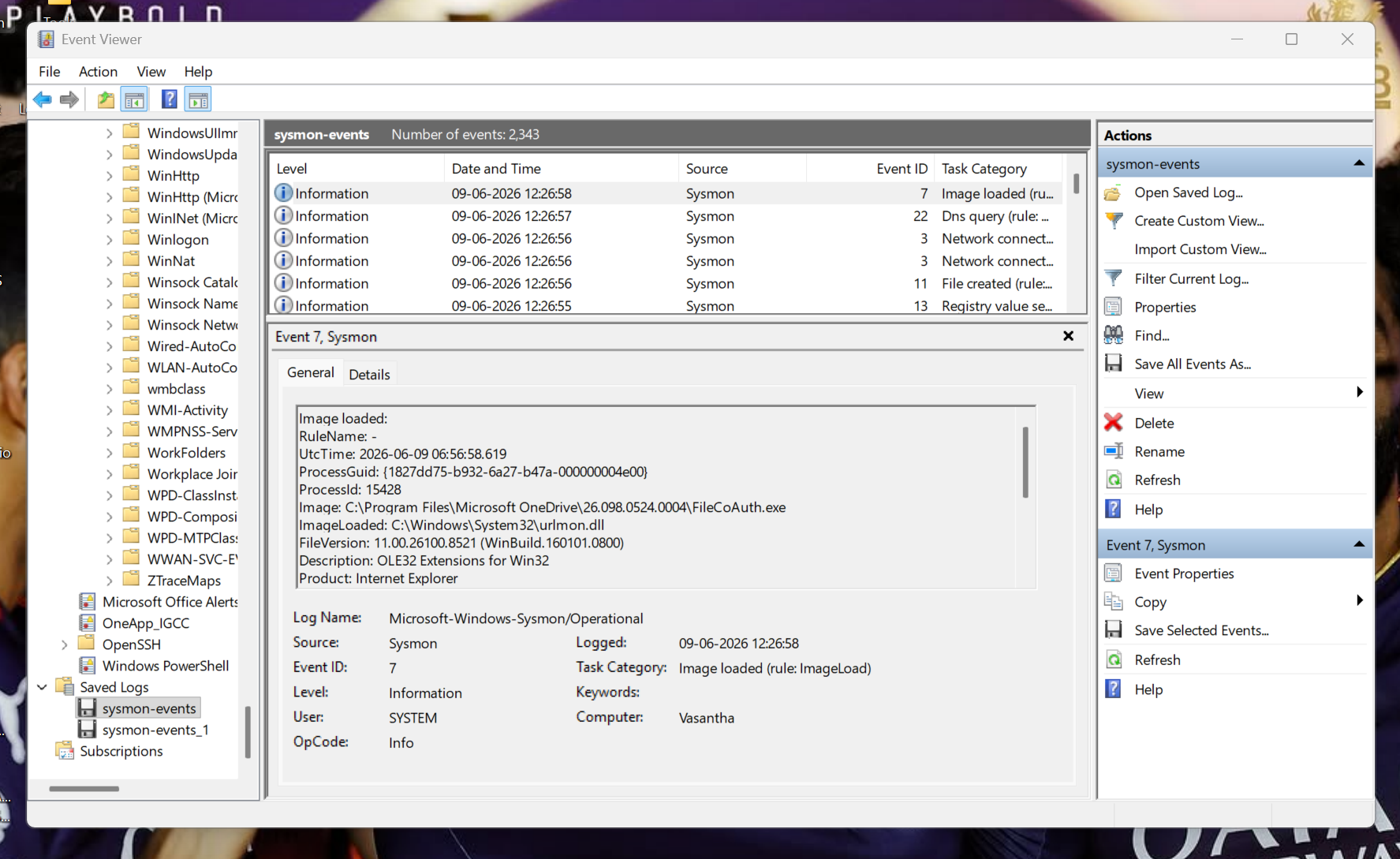Screen dimensions: 1400x859
Task: Click the Refresh icon under sysmon-events section
Action: (x=1114, y=480)
